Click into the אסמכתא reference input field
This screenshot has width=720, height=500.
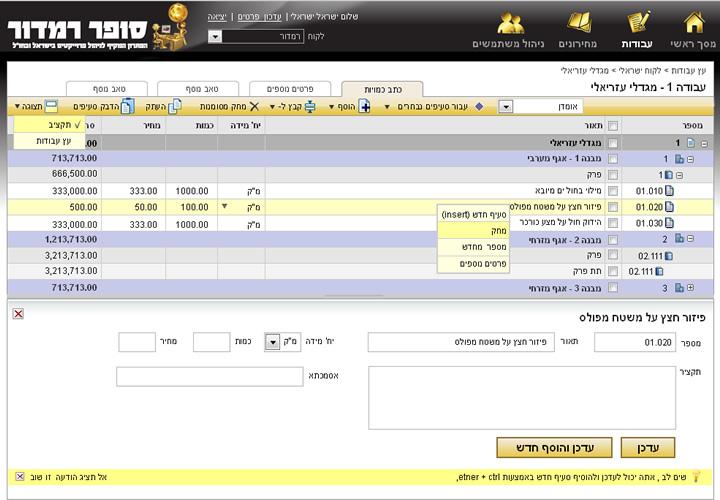point(209,377)
